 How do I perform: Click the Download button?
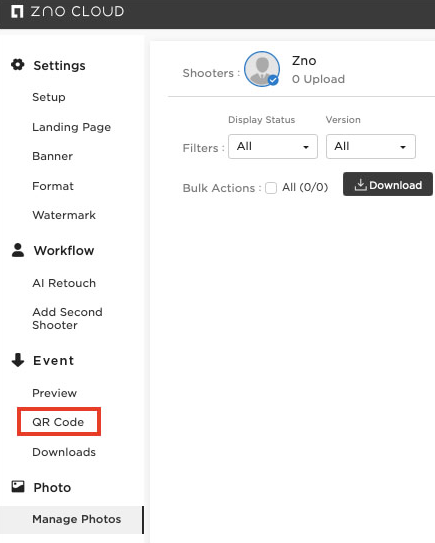[388, 184]
